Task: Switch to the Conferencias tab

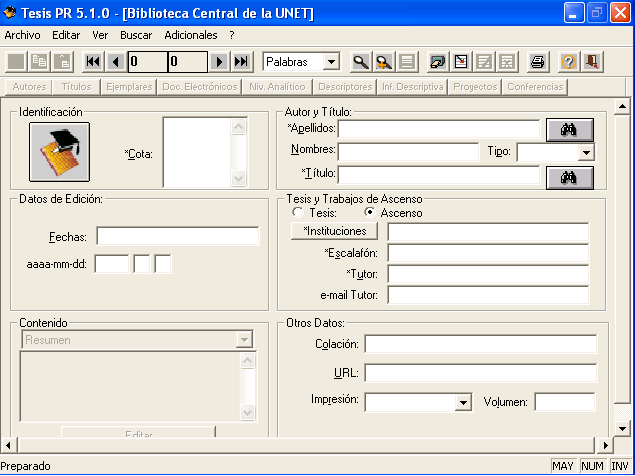Action: (535, 87)
